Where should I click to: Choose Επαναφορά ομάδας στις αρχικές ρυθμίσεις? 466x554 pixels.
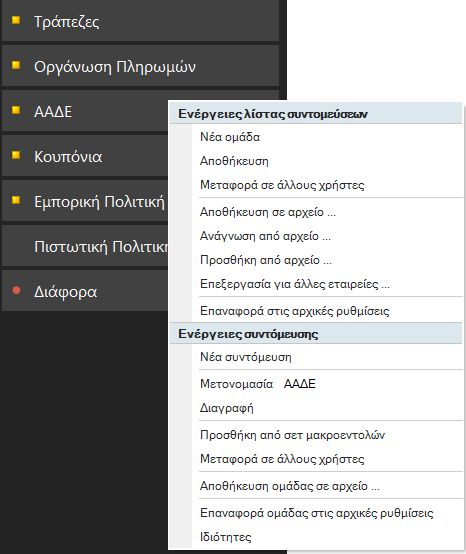coord(316,513)
